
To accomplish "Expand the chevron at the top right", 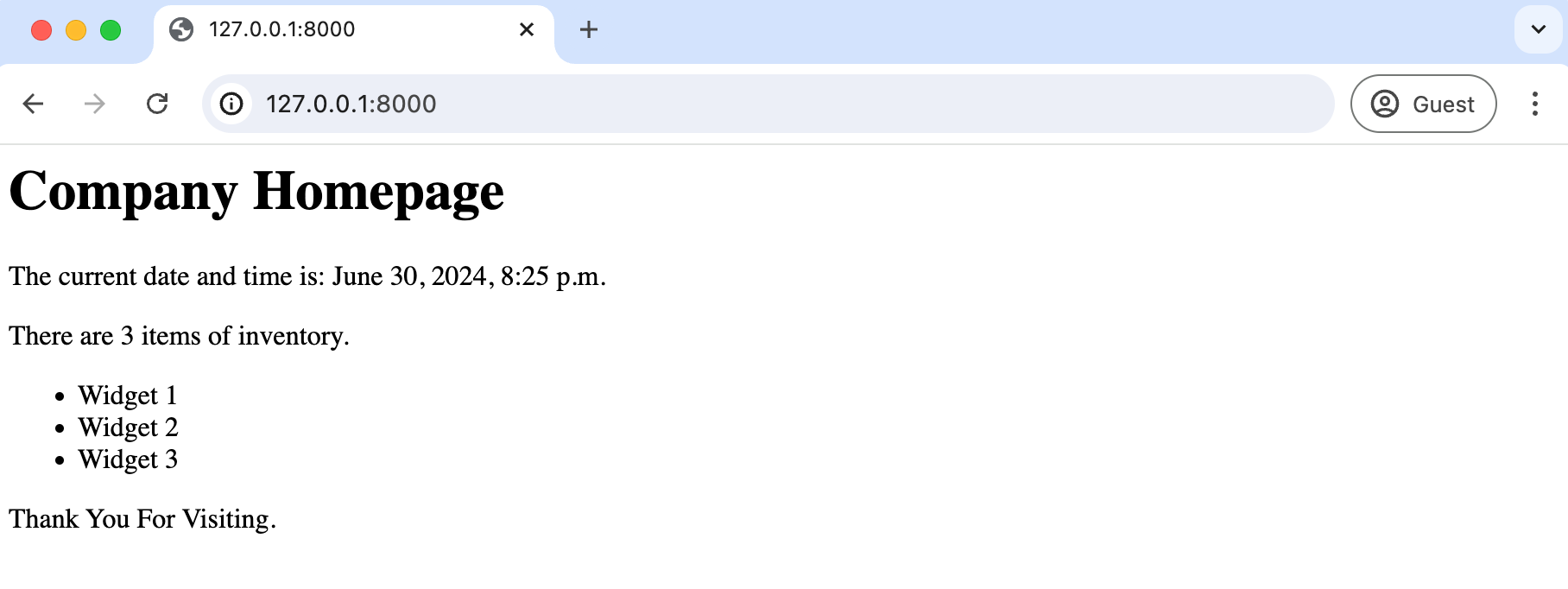I will 1538,29.
